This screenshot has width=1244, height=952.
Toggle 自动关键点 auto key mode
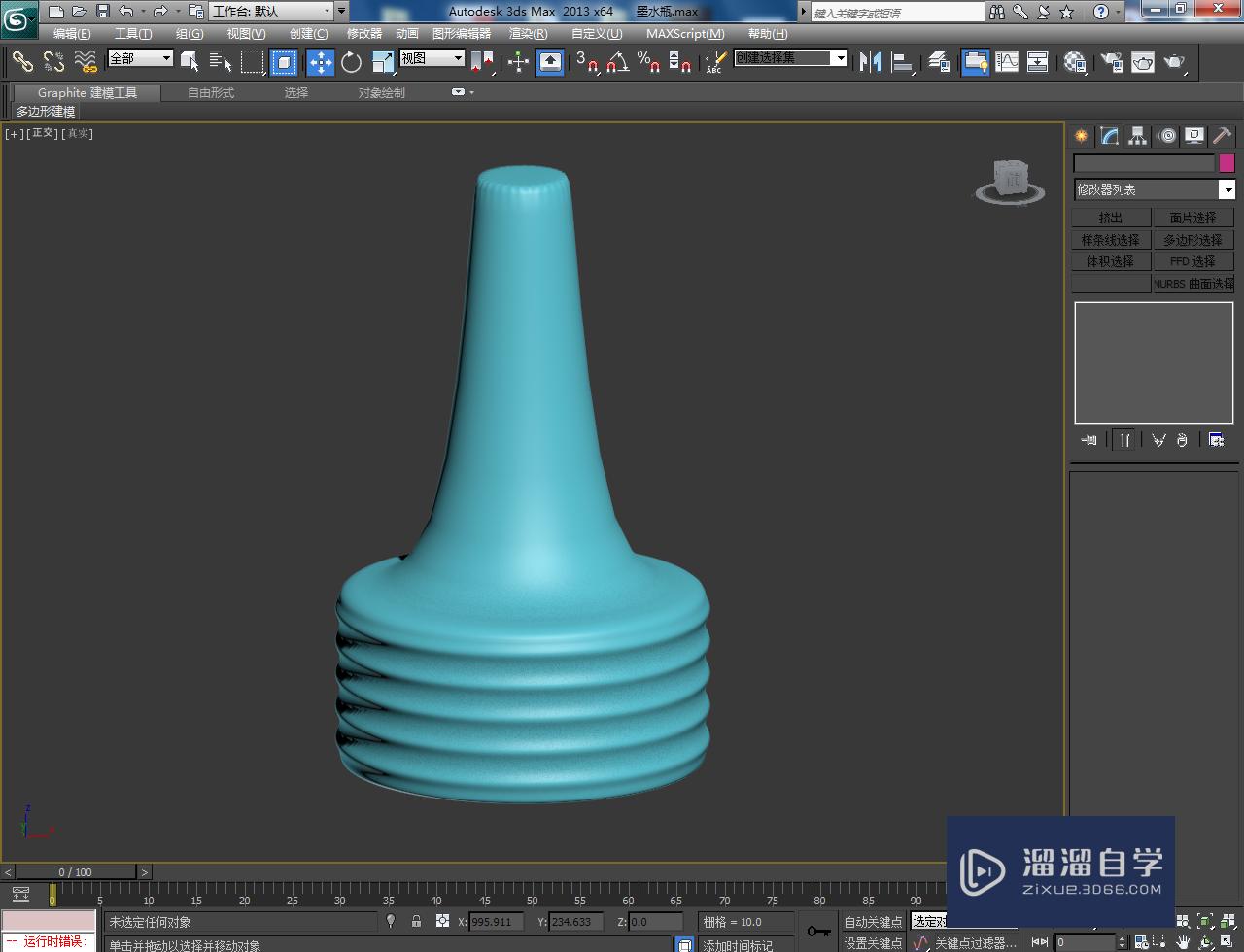click(x=873, y=922)
